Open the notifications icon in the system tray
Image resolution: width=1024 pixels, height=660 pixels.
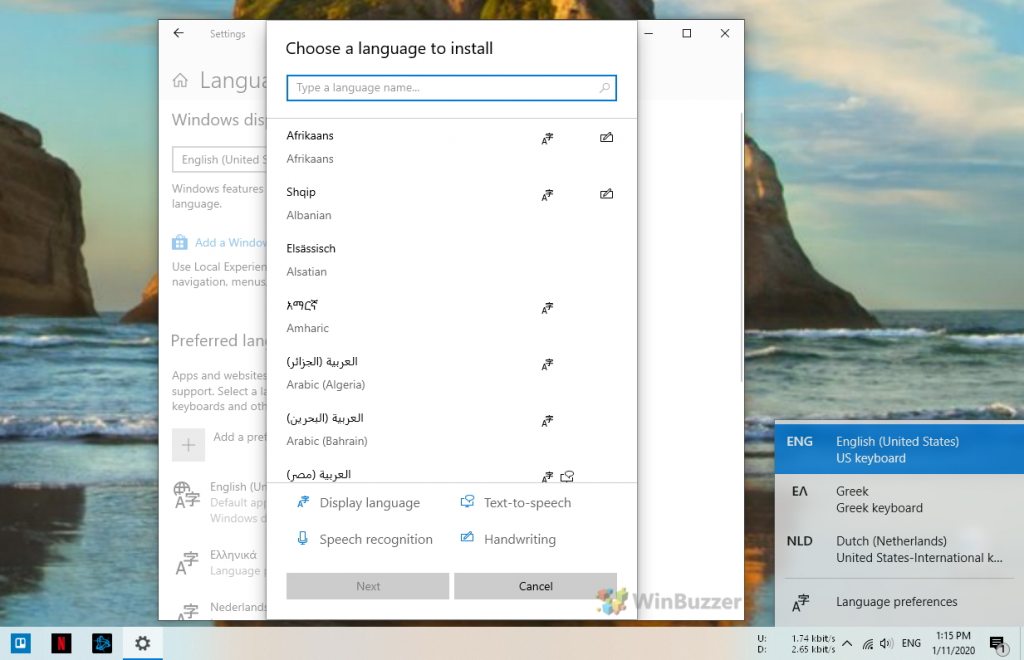[996, 643]
